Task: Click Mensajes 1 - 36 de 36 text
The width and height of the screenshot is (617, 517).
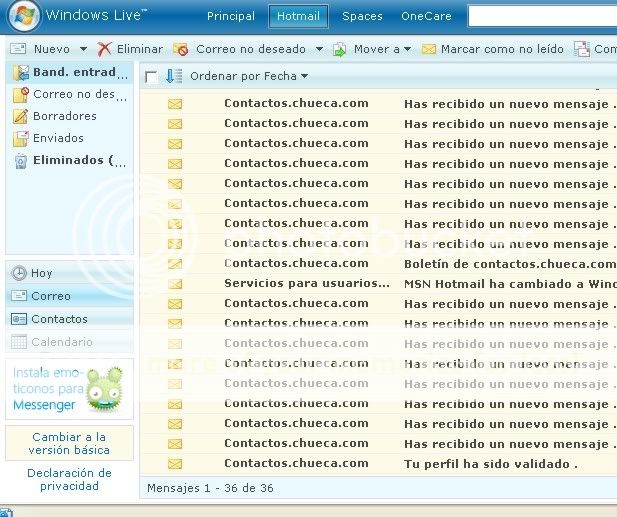Action: click(x=210, y=488)
